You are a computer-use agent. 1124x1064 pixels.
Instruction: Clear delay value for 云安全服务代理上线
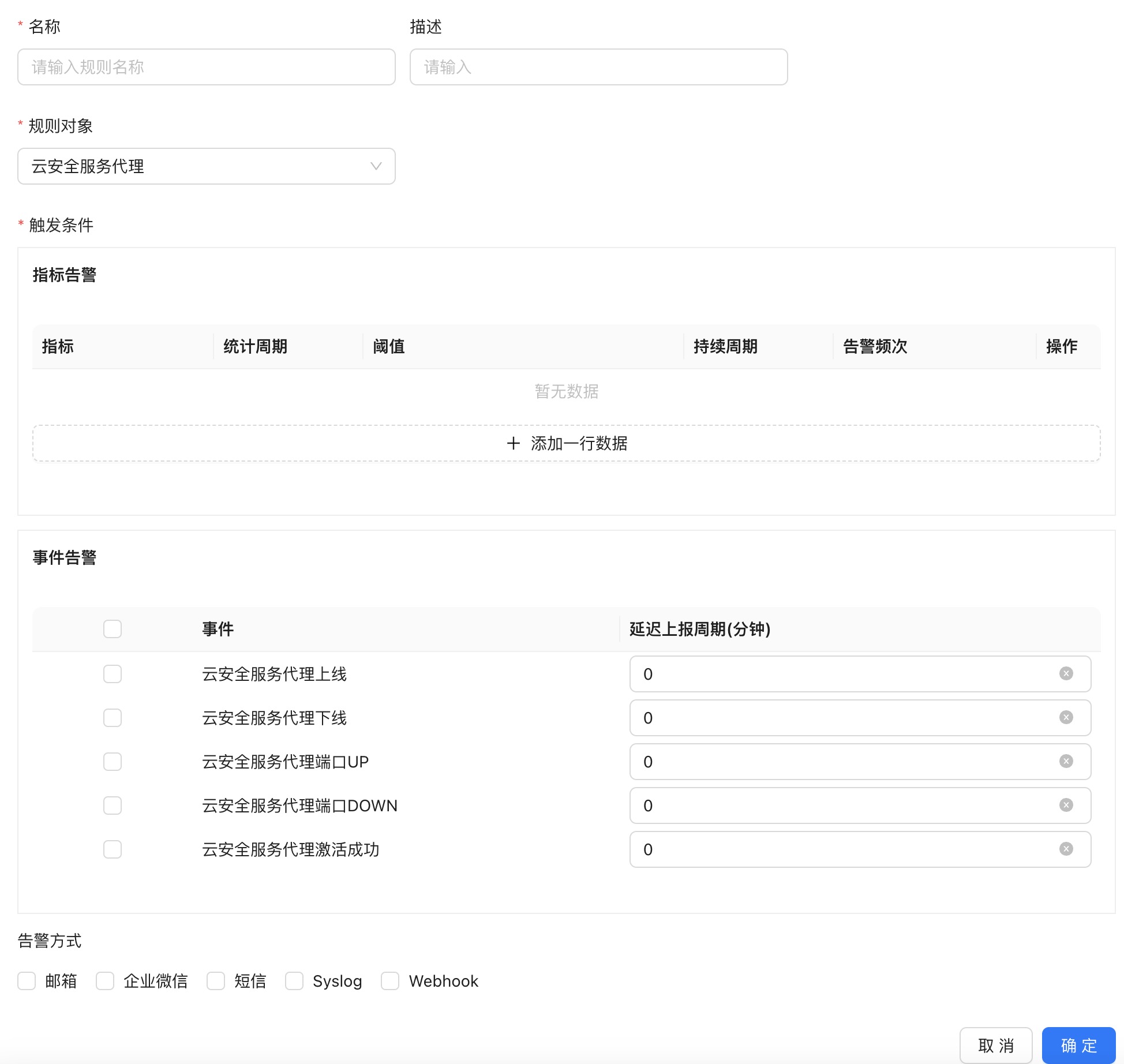pos(1066,673)
